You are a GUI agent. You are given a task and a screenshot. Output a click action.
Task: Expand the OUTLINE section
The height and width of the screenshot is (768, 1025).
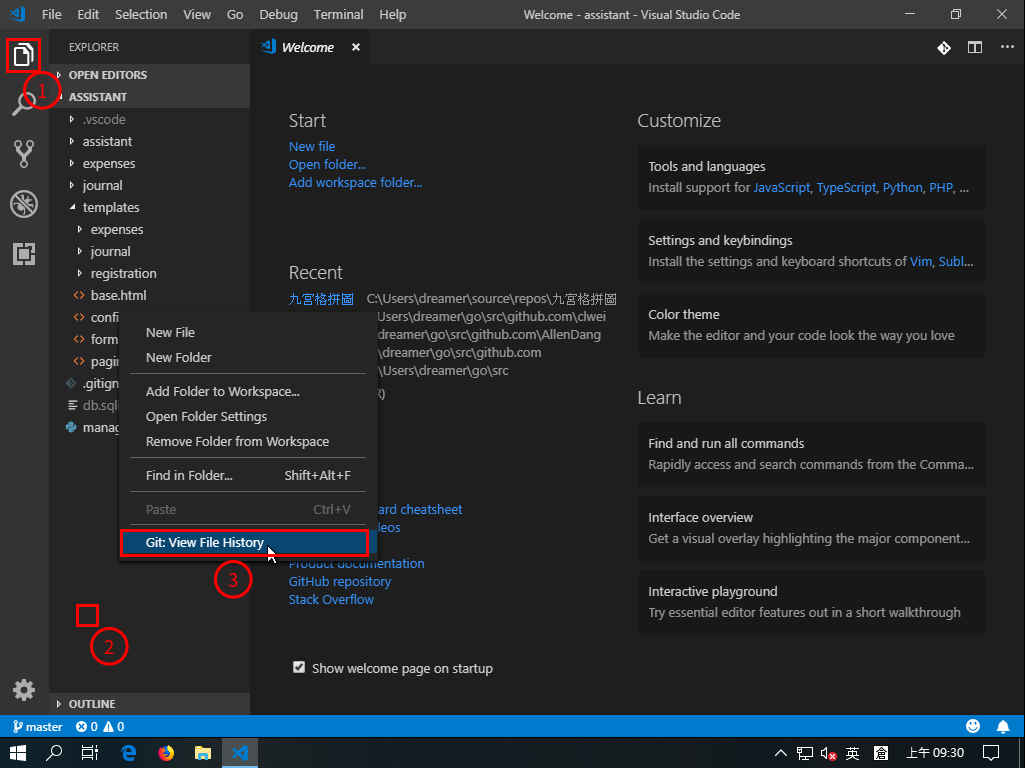point(91,704)
